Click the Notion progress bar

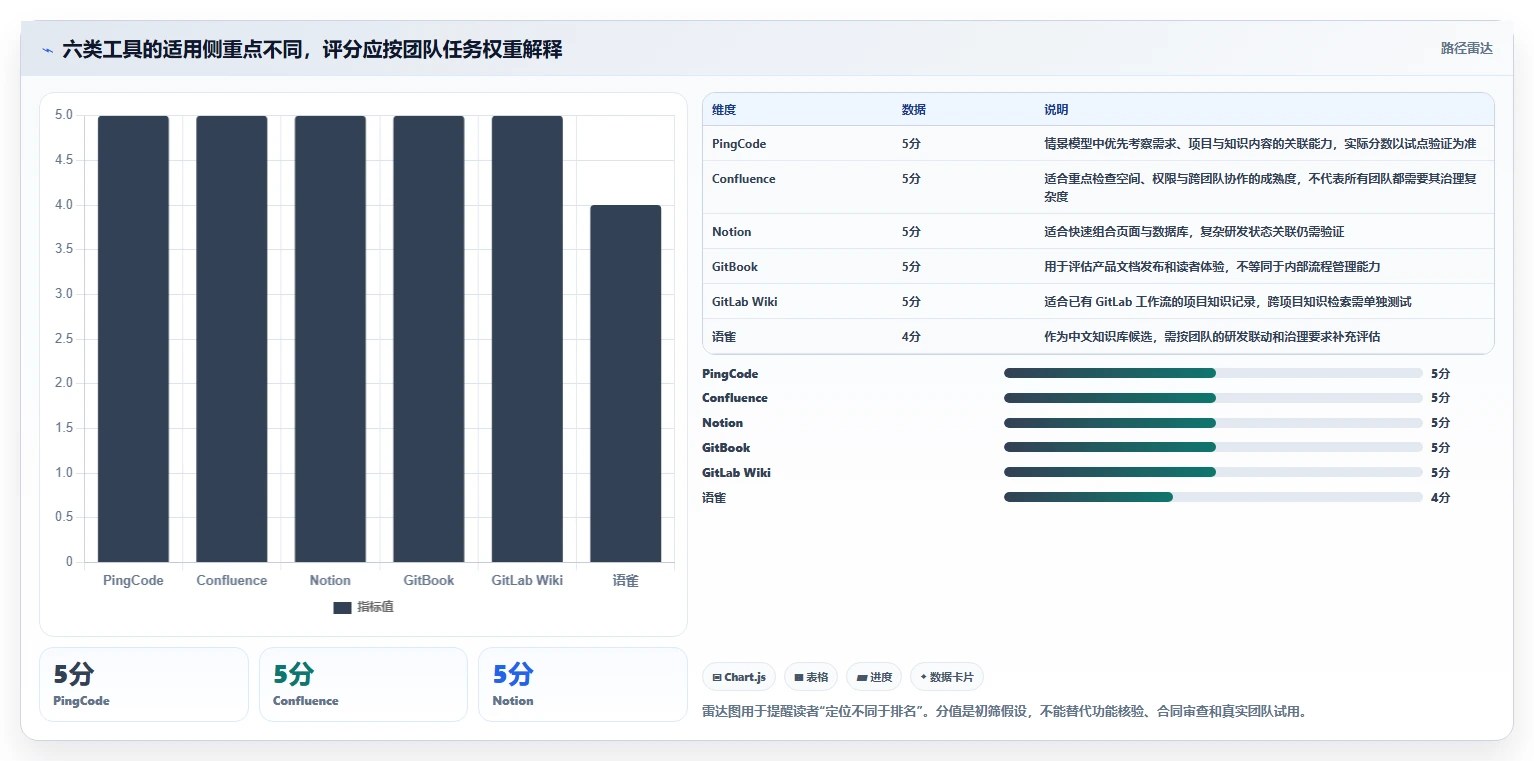pos(1213,423)
